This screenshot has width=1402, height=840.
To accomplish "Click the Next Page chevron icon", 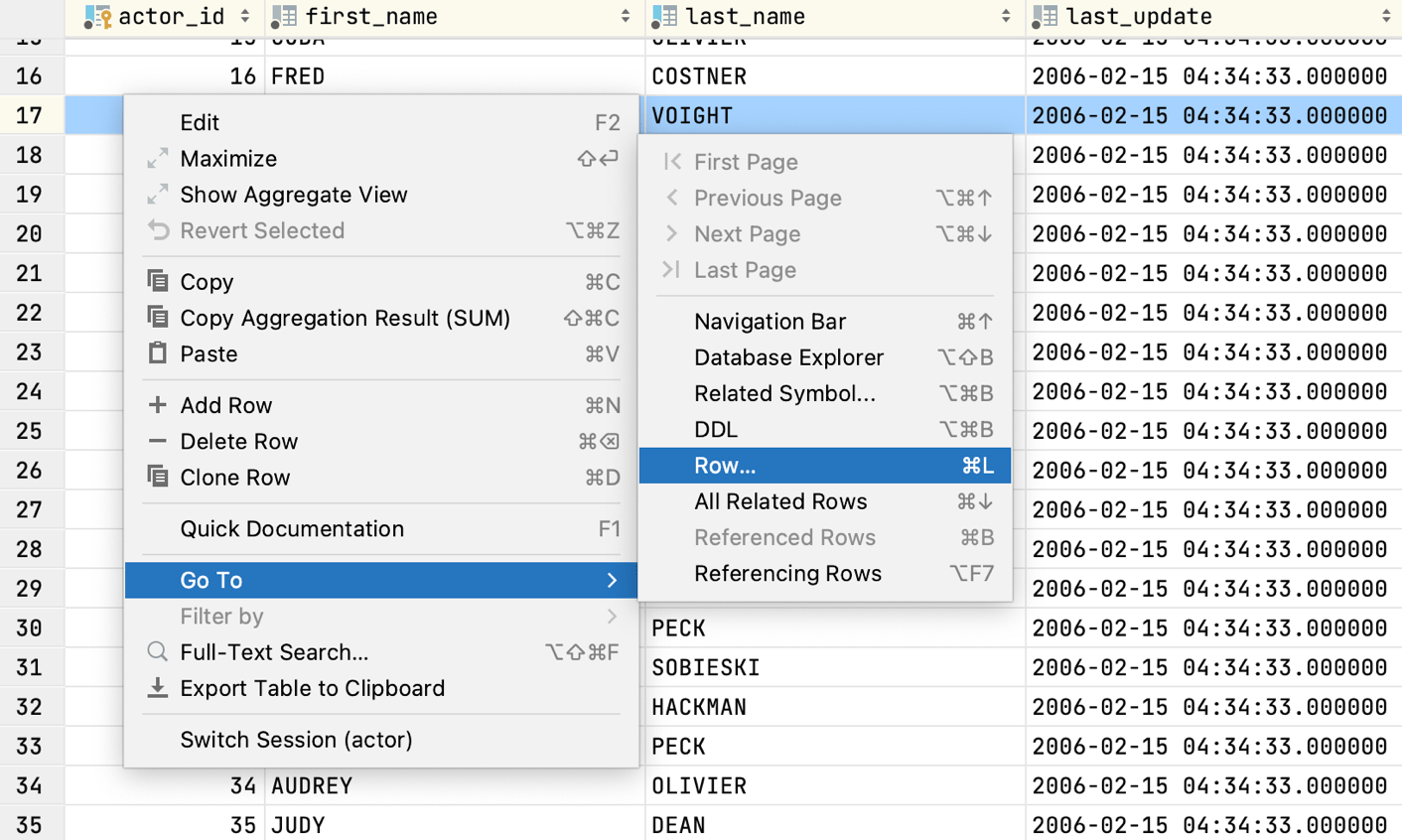I will point(672,233).
